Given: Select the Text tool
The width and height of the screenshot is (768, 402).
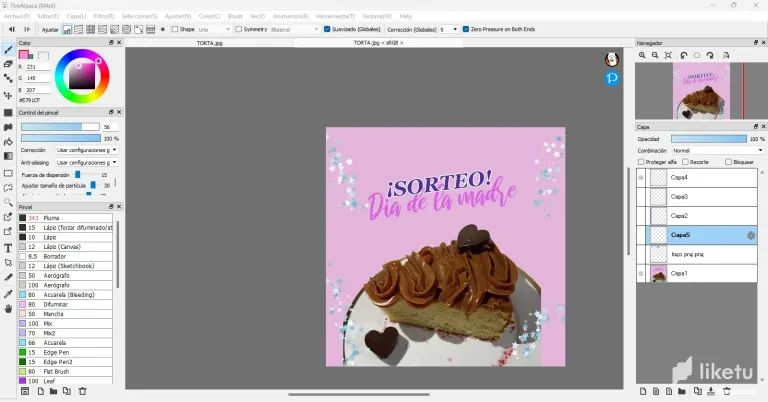Looking at the screenshot, I should pos(8,248).
